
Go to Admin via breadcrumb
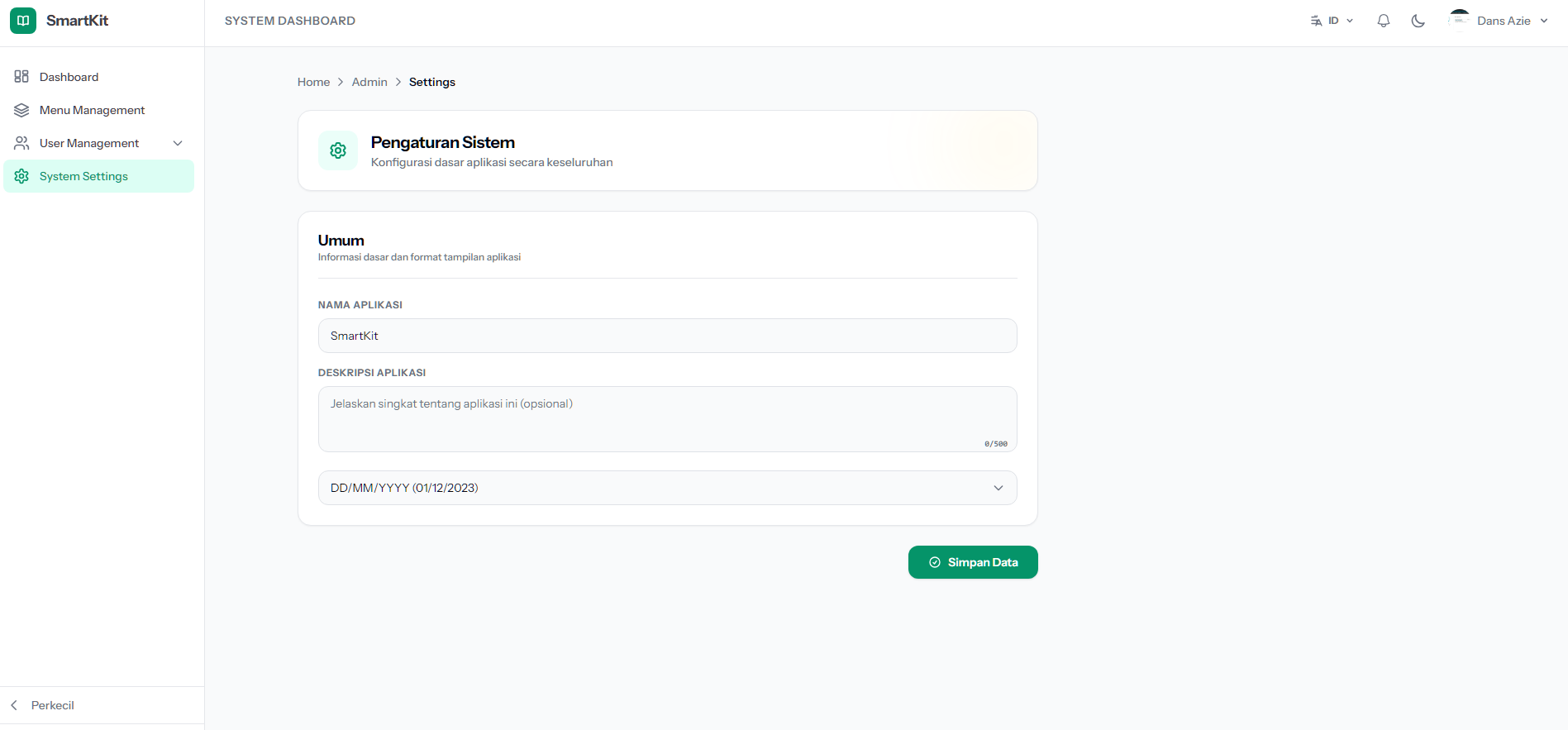(369, 82)
